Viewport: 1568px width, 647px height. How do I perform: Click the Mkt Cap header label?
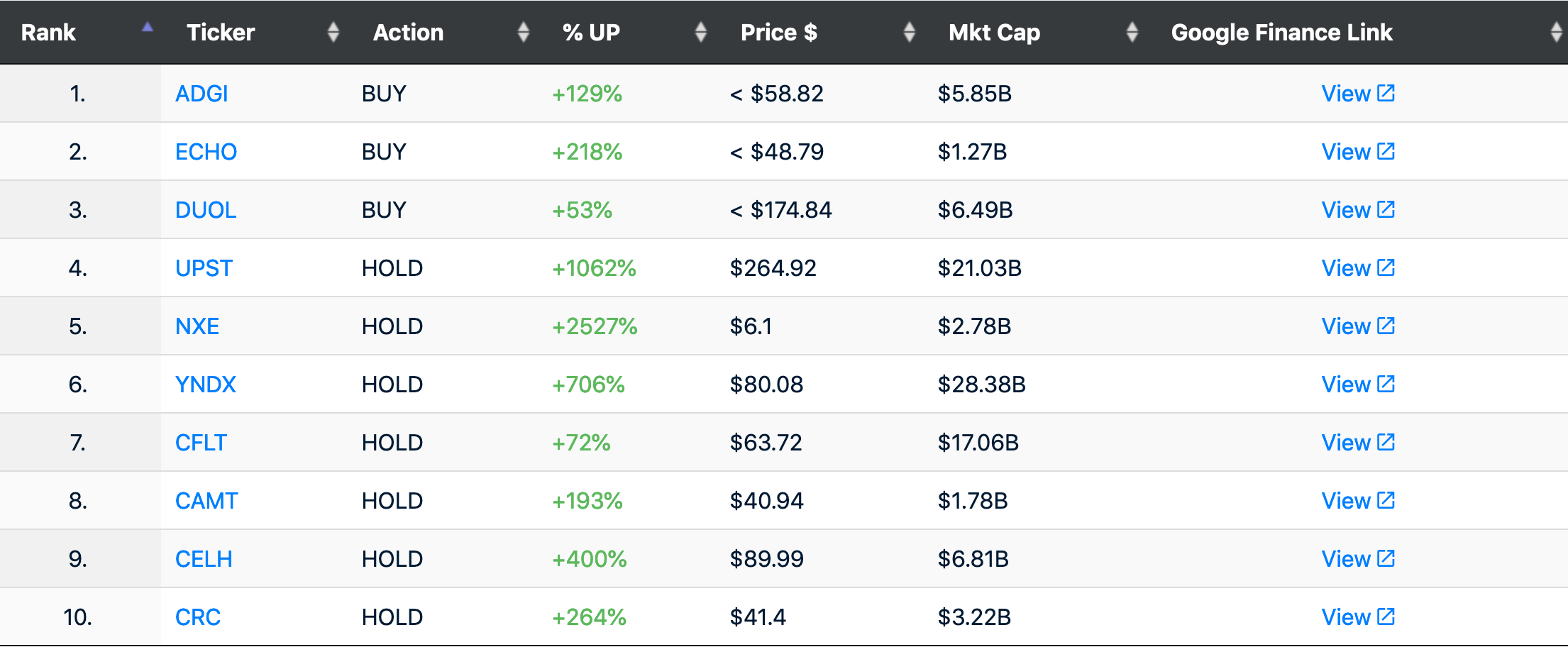coord(994,32)
